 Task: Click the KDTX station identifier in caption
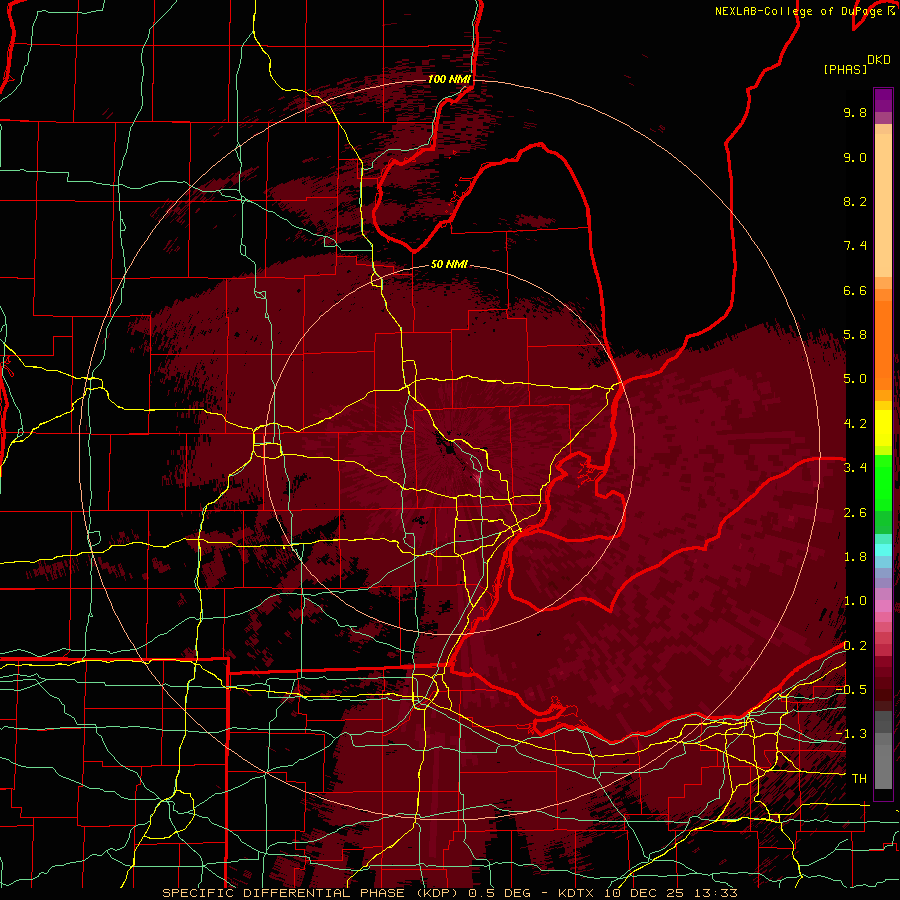coord(578,893)
